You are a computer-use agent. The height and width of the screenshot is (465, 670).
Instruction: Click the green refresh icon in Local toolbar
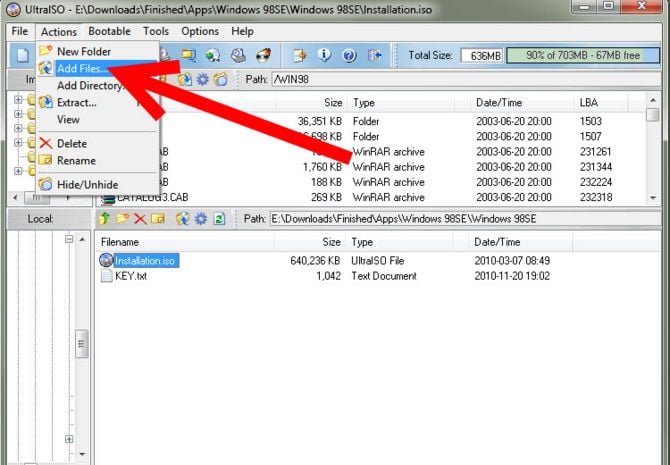(219, 218)
